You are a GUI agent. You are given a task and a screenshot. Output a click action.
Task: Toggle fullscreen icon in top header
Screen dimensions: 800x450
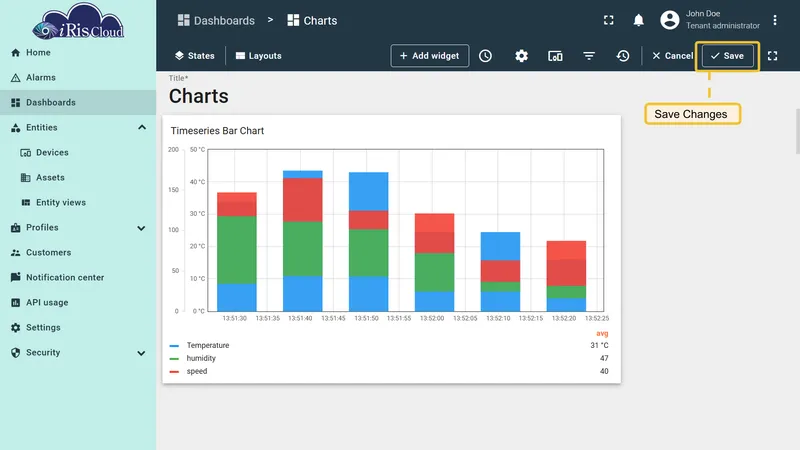pos(608,20)
